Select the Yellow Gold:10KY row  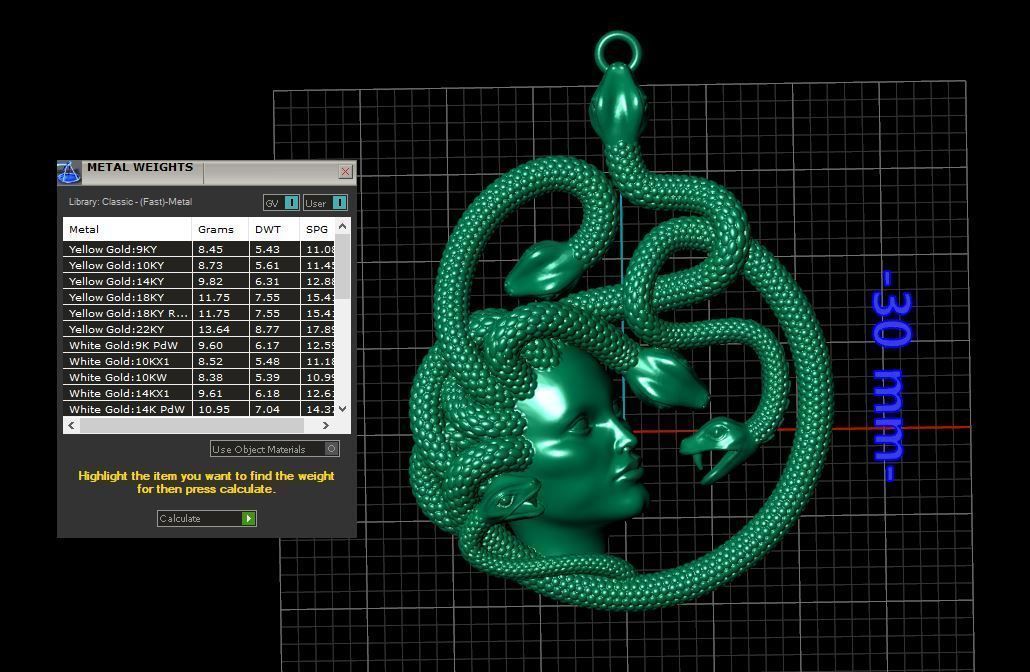(199, 265)
